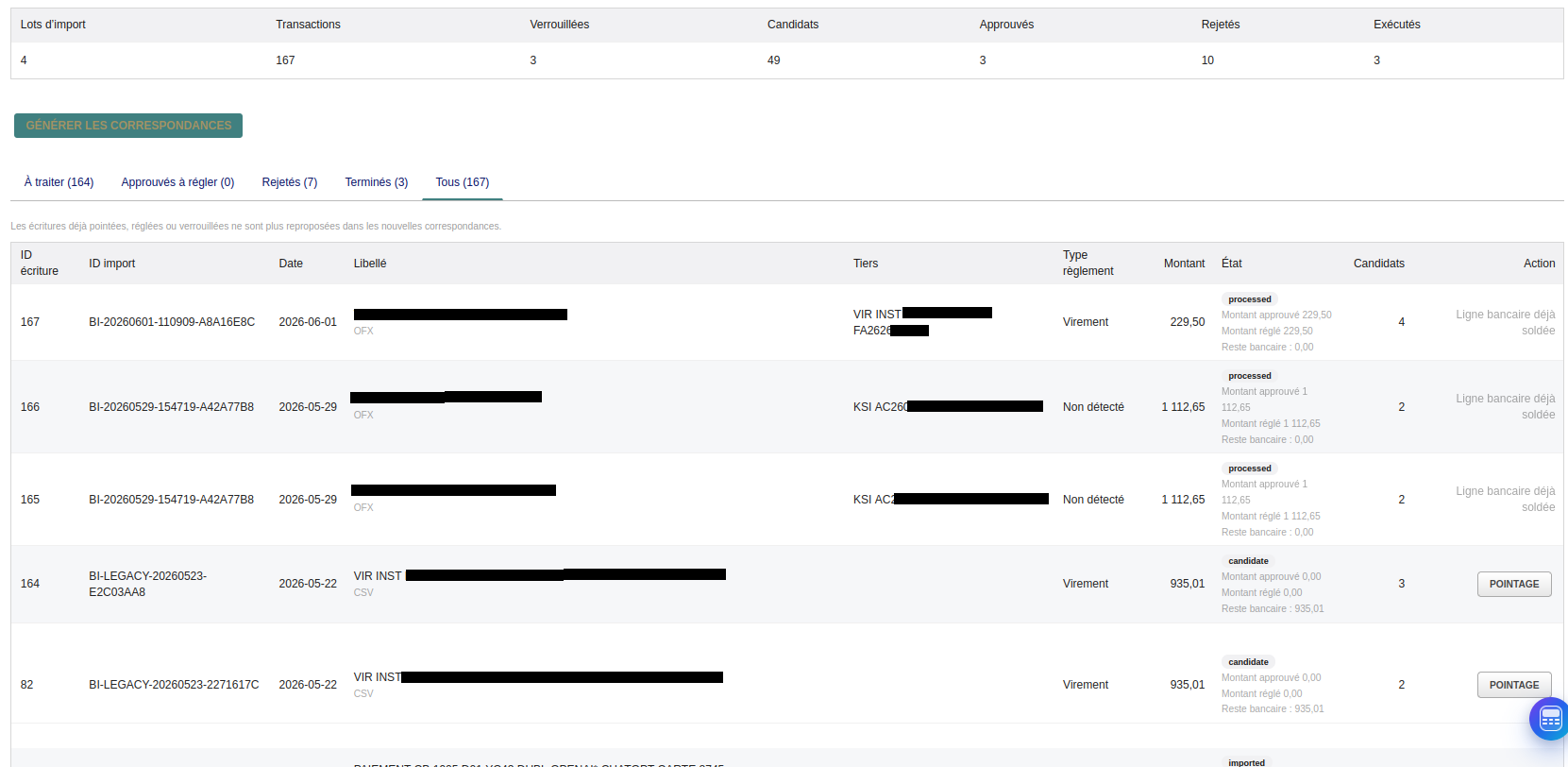Screen dimensions: 1568x767
Task: Click the processed badge on row 166
Action: tap(1250, 376)
